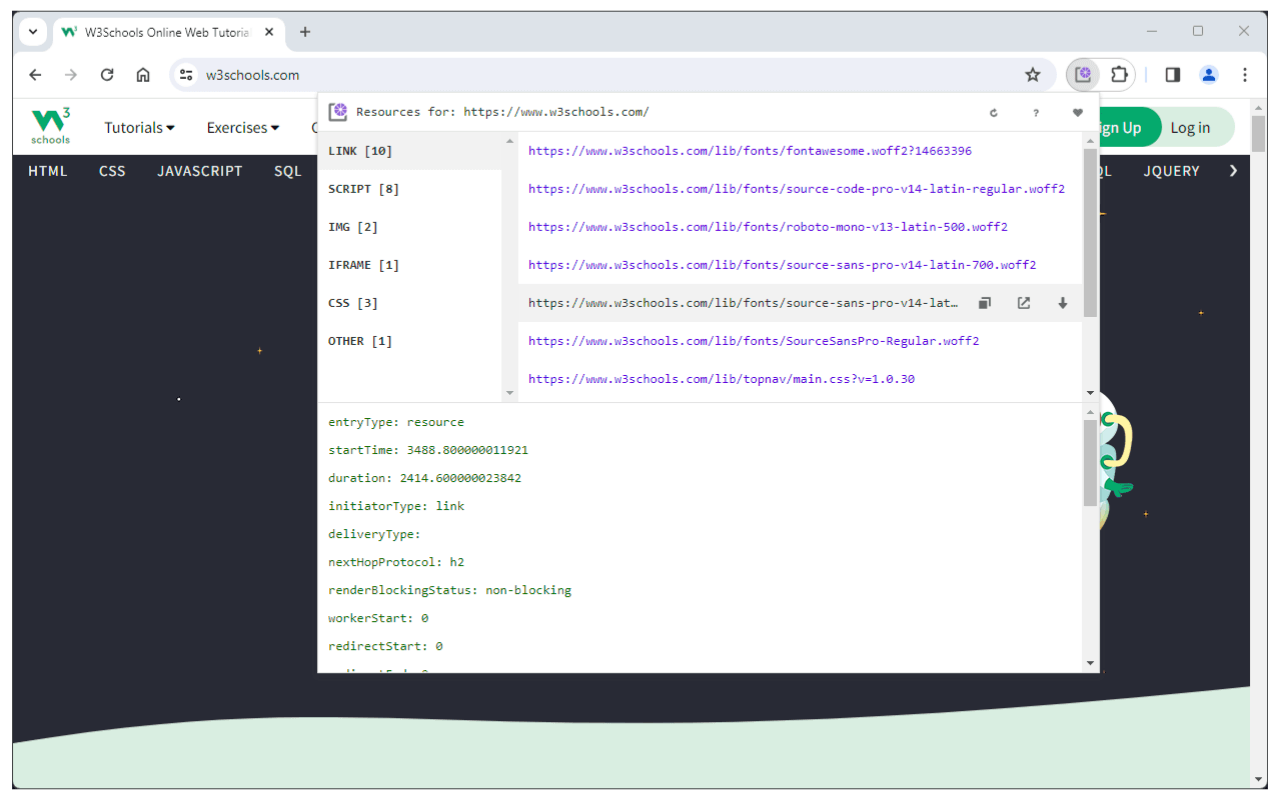Viewport: 1280px width, 800px height.
Task: Expand the Exercises dropdown menu
Action: (243, 127)
